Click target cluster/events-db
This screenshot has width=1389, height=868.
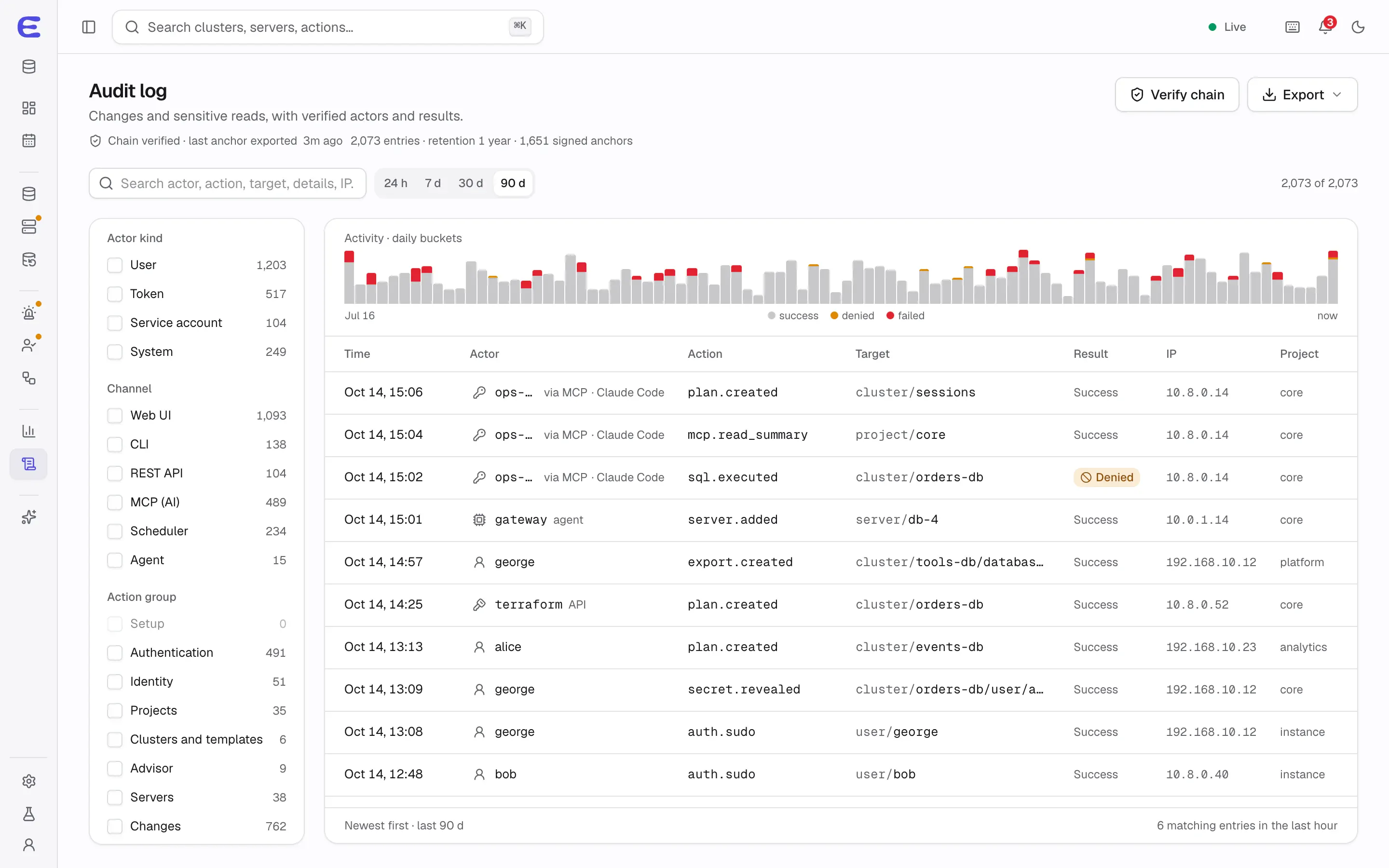[919, 647]
